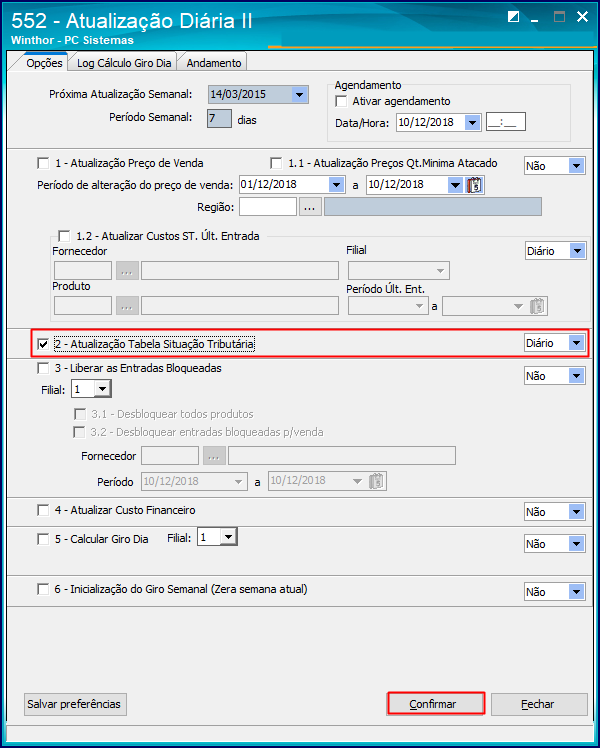Open calendar icon beside price period 10/12/2018
Viewport: 600px width, 748px height.
pos(475,185)
